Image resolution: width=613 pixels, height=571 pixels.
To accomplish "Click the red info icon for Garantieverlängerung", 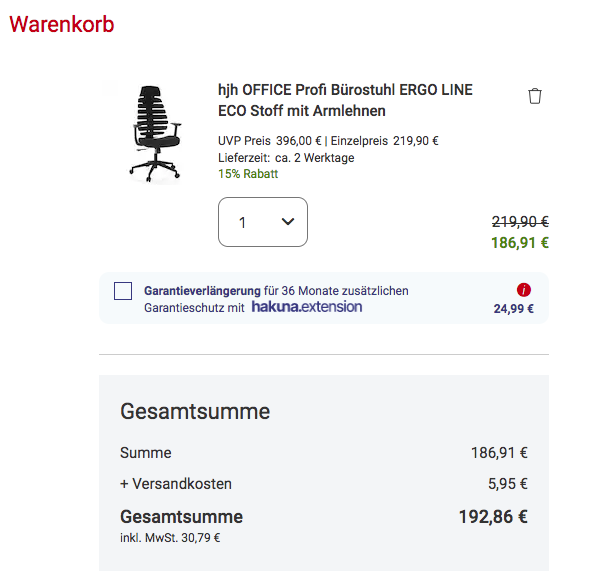I will (x=524, y=290).
